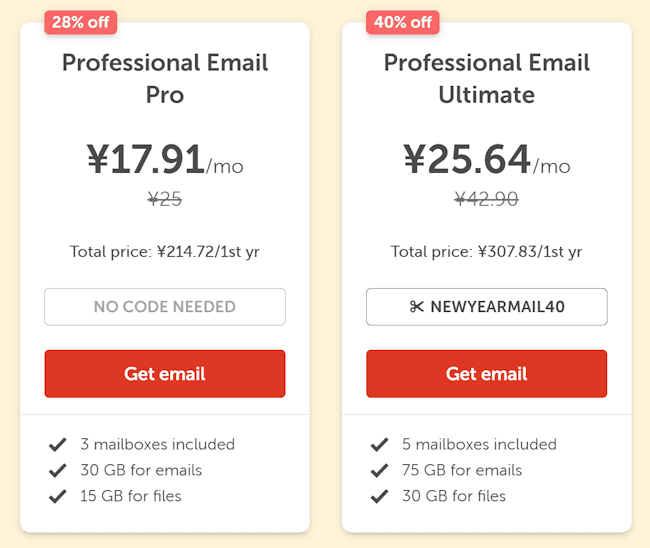Copy the NEWYEARMAIL40 coupon code
The image size is (650, 548).
pos(487,307)
